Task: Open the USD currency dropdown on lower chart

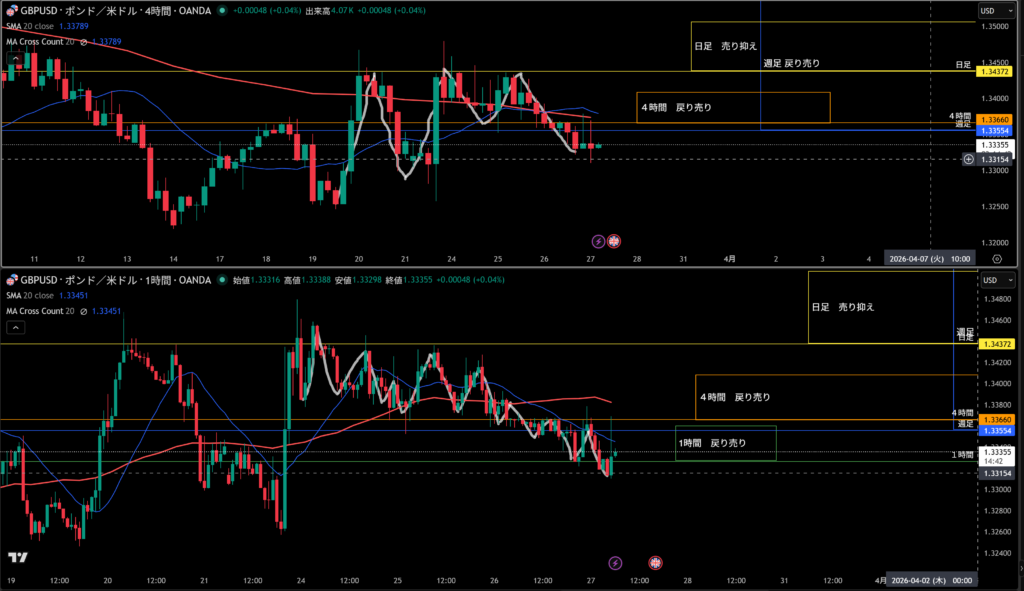Action: [x=996, y=279]
